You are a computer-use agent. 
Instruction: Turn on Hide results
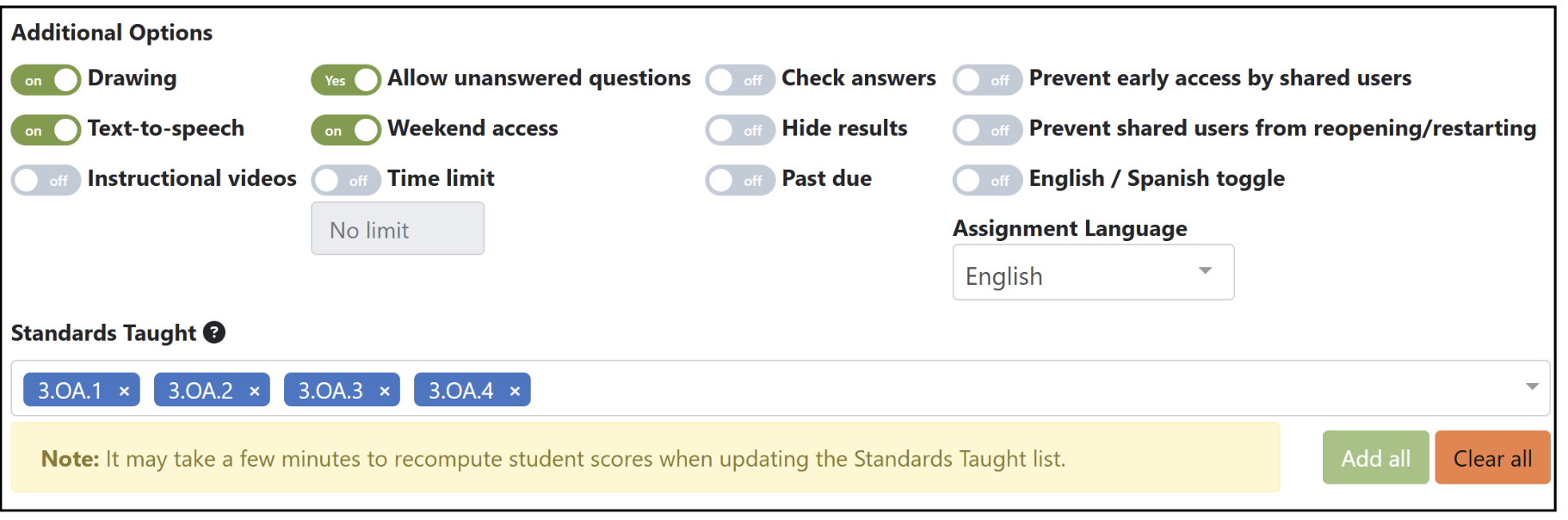pos(740,130)
